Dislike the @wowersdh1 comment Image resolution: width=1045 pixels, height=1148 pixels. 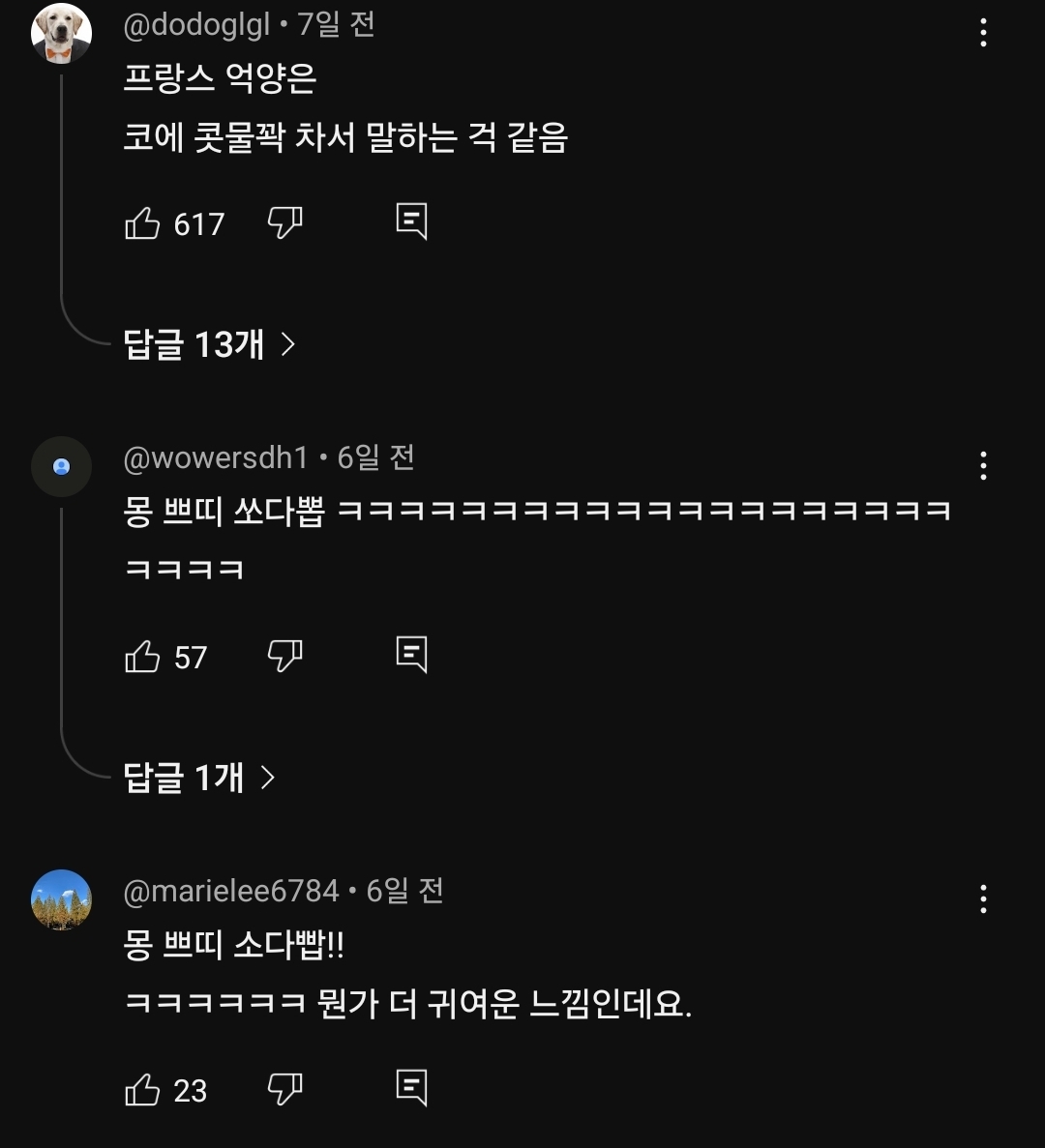tap(284, 656)
